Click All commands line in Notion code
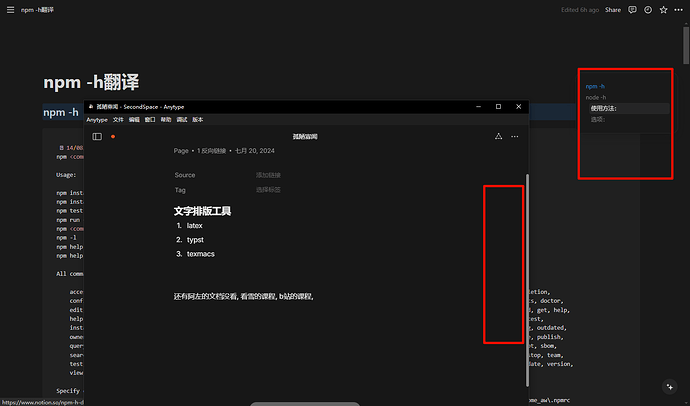Viewport: 690px width, 406px height. coord(70,274)
